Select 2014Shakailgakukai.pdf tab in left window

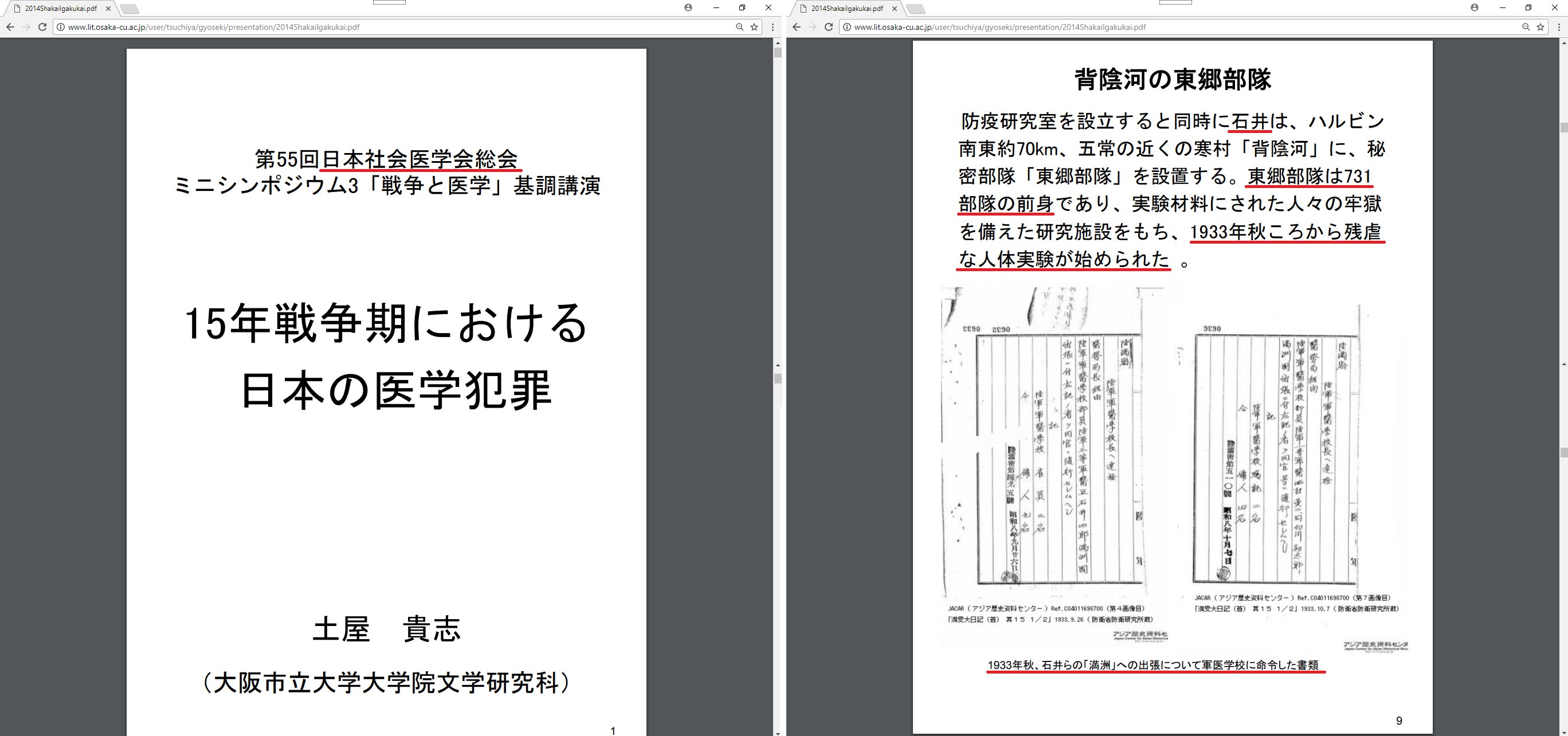61,9
